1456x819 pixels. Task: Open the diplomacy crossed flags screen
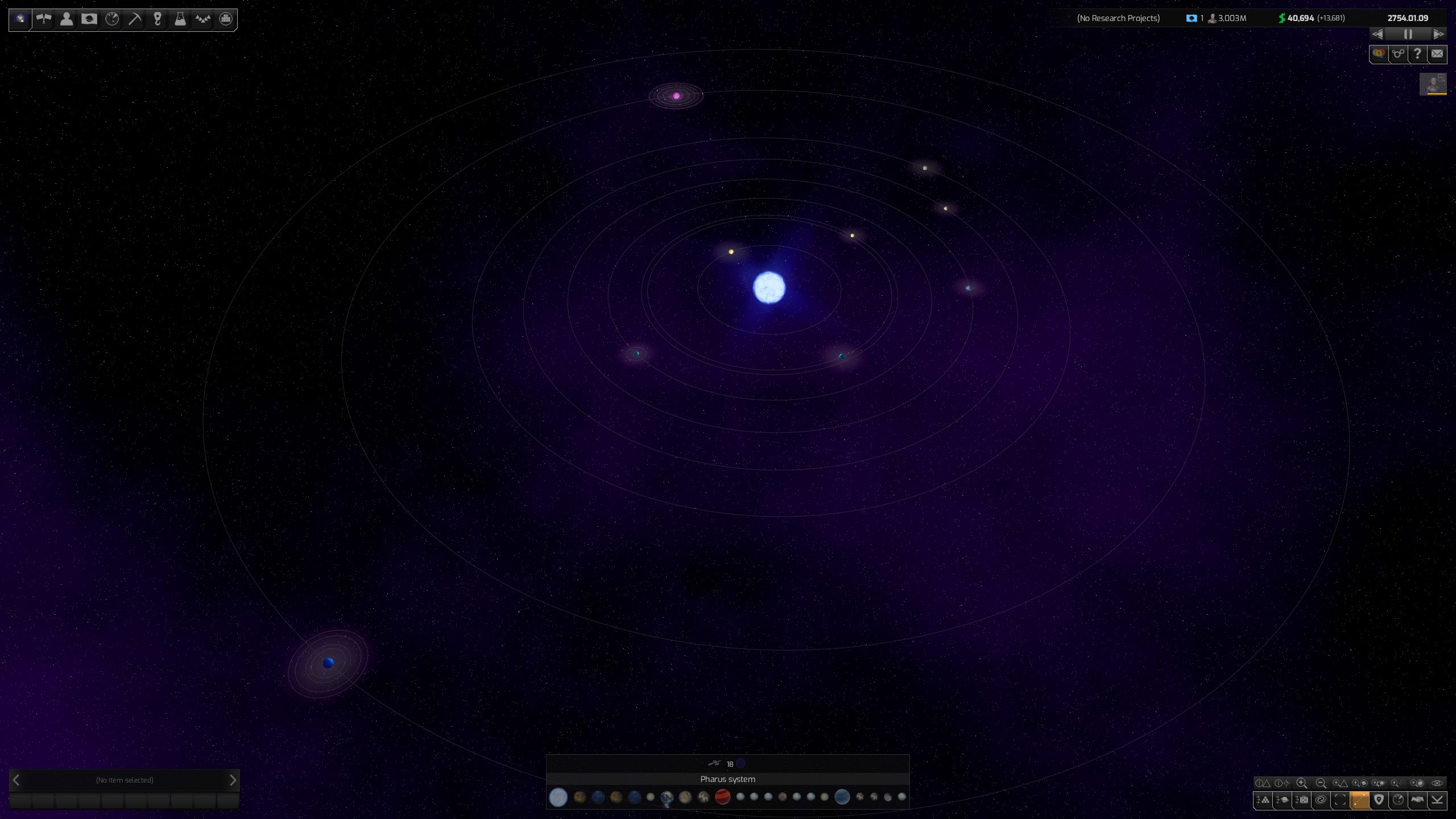click(x=44, y=19)
